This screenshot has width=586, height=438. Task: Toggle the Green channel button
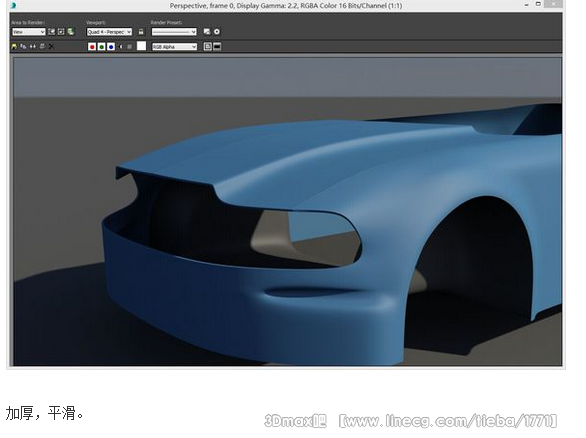[101, 47]
